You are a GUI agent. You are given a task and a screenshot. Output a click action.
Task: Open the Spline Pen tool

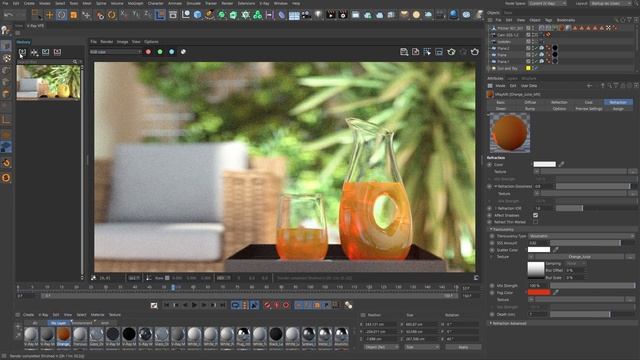(x=209, y=15)
